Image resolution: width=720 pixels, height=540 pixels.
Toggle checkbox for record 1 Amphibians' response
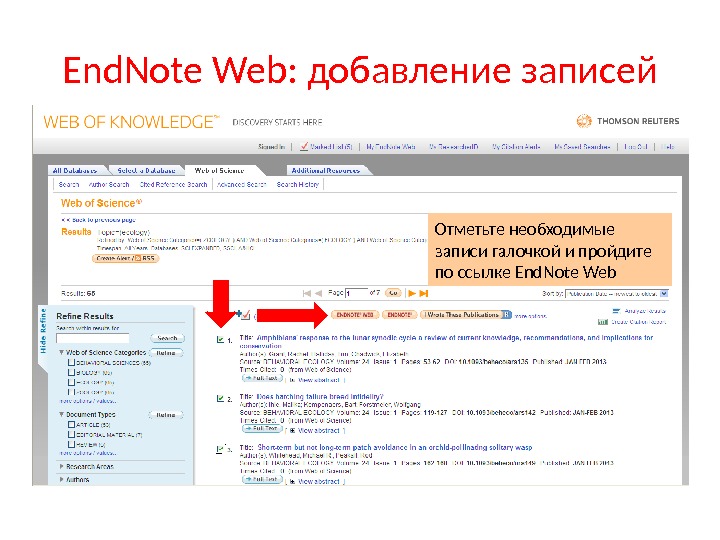220,340
